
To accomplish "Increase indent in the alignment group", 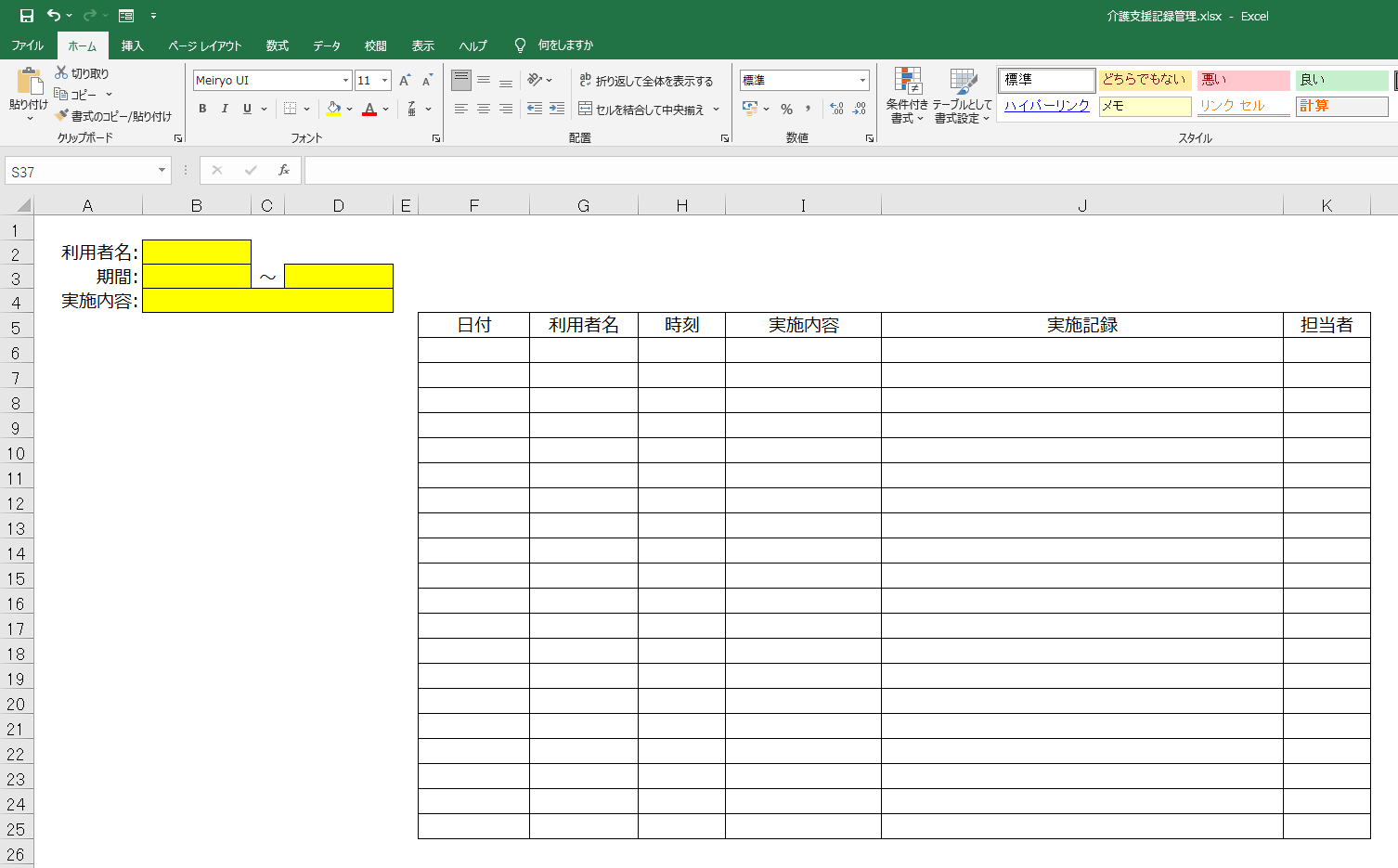I will [557, 109].
